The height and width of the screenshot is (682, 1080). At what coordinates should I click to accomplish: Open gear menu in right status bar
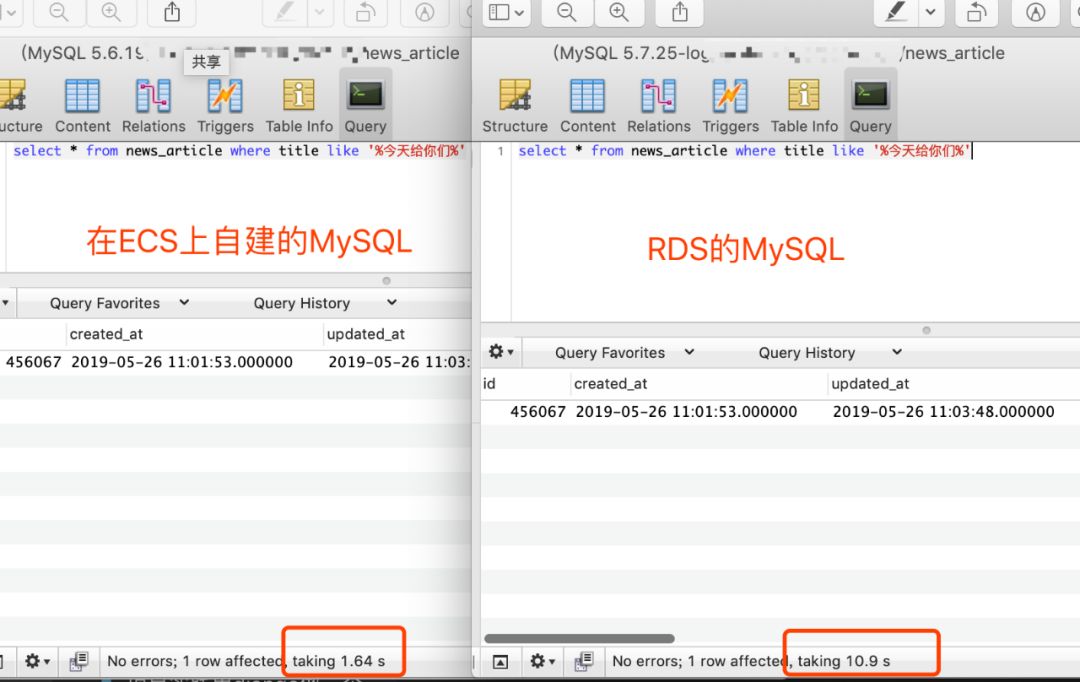(541, 661)
